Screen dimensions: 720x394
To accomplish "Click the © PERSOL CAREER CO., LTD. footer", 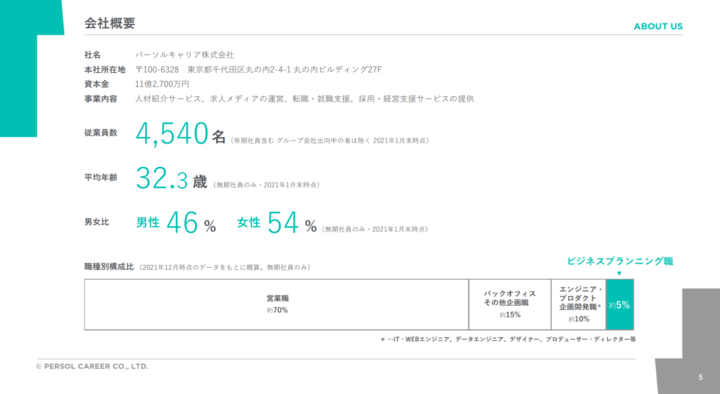I will pyautogui.click(x=92, y=366).
